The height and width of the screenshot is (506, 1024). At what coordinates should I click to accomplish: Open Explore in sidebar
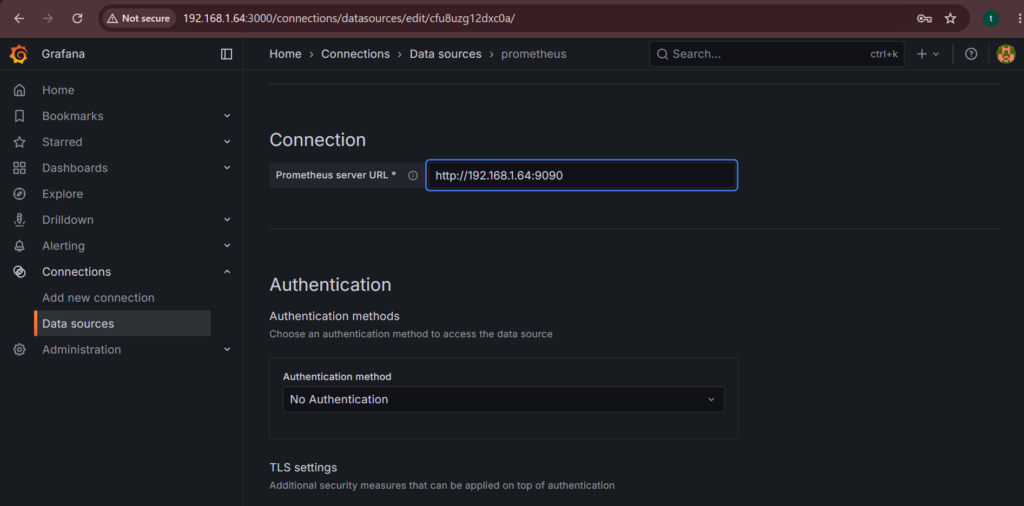(63, 194)
